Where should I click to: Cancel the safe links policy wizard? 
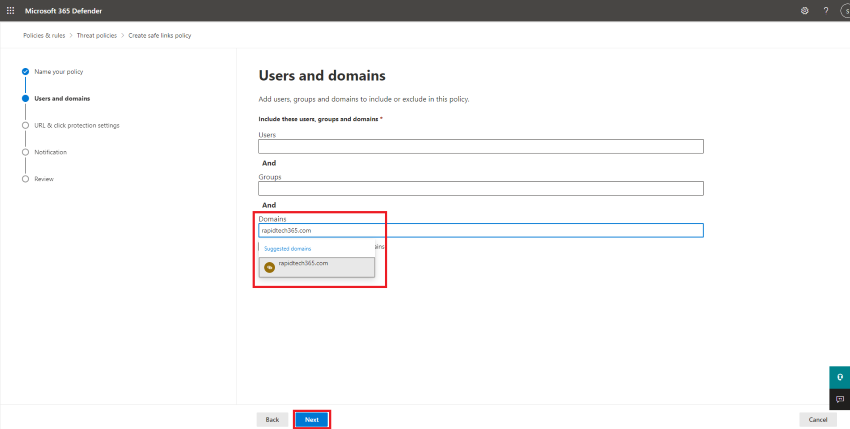817,419
